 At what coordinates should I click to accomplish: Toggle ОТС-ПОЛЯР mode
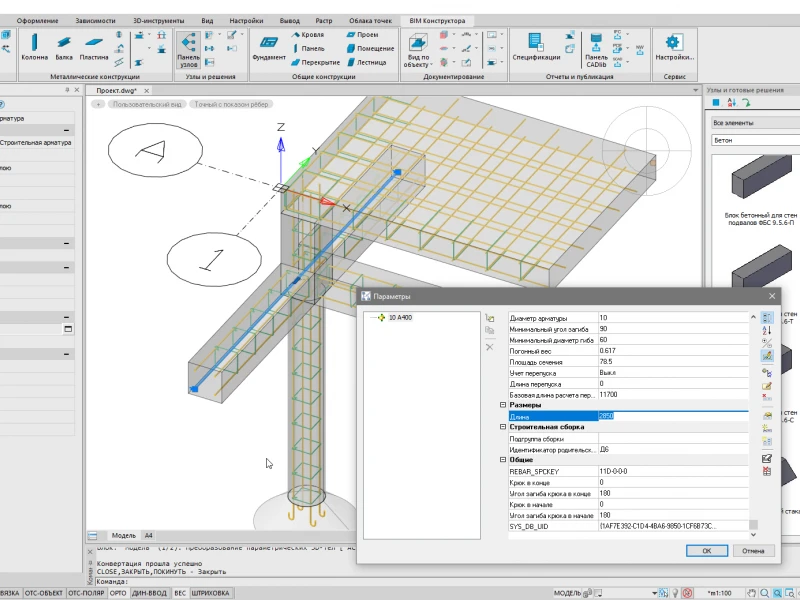(86, 593)
